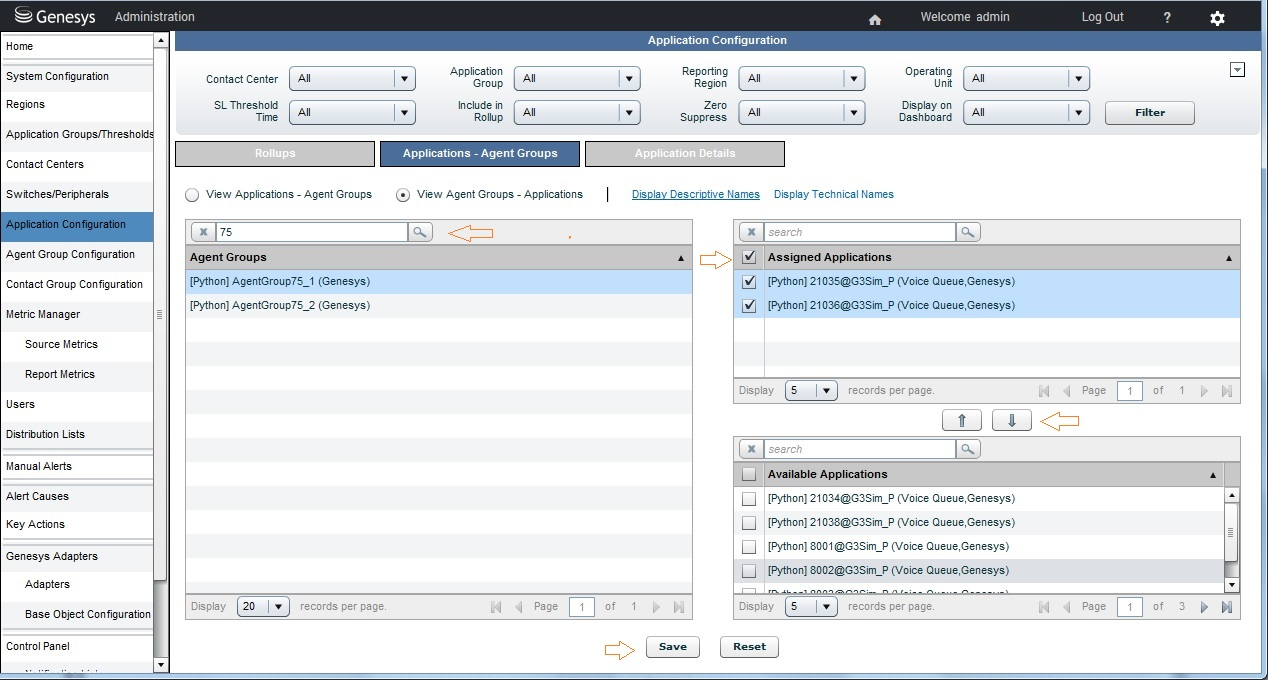Open Switches/Peripherals in the sidebar

77,195
